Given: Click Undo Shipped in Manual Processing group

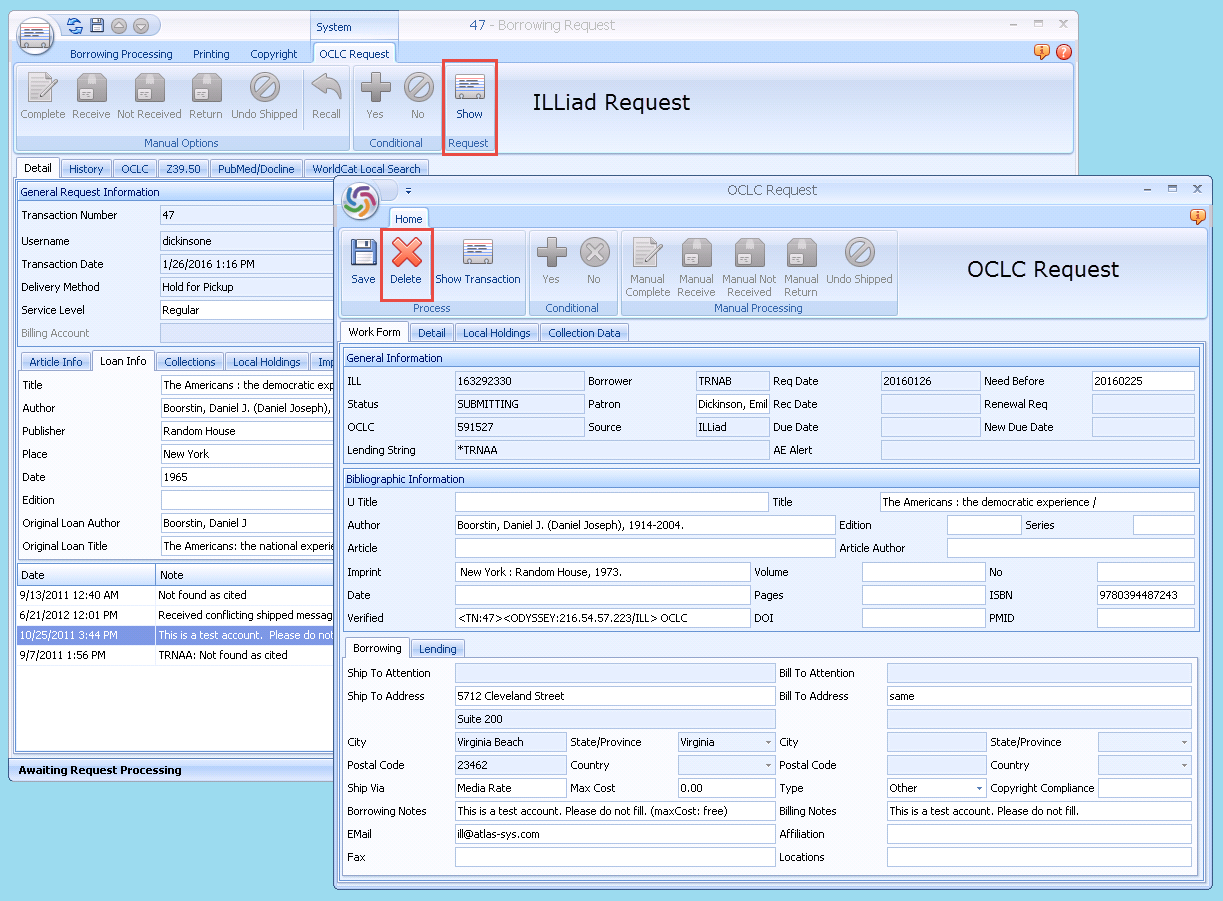Looking at the screenshot, I should click(x=859, y=263).
